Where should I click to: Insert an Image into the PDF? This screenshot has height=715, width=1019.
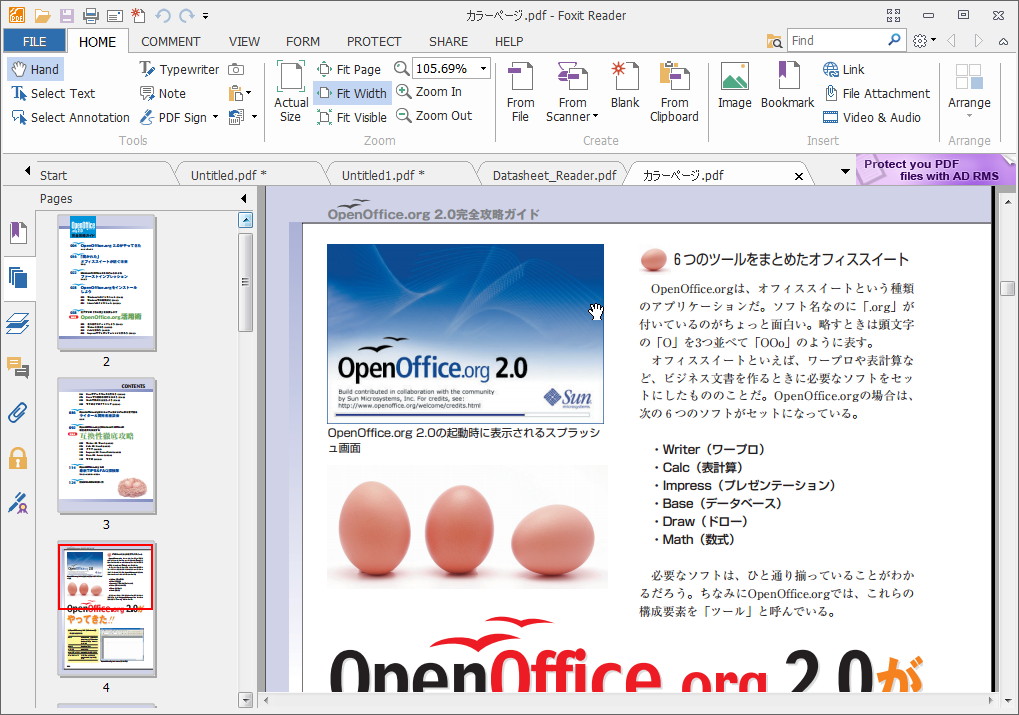734,90
